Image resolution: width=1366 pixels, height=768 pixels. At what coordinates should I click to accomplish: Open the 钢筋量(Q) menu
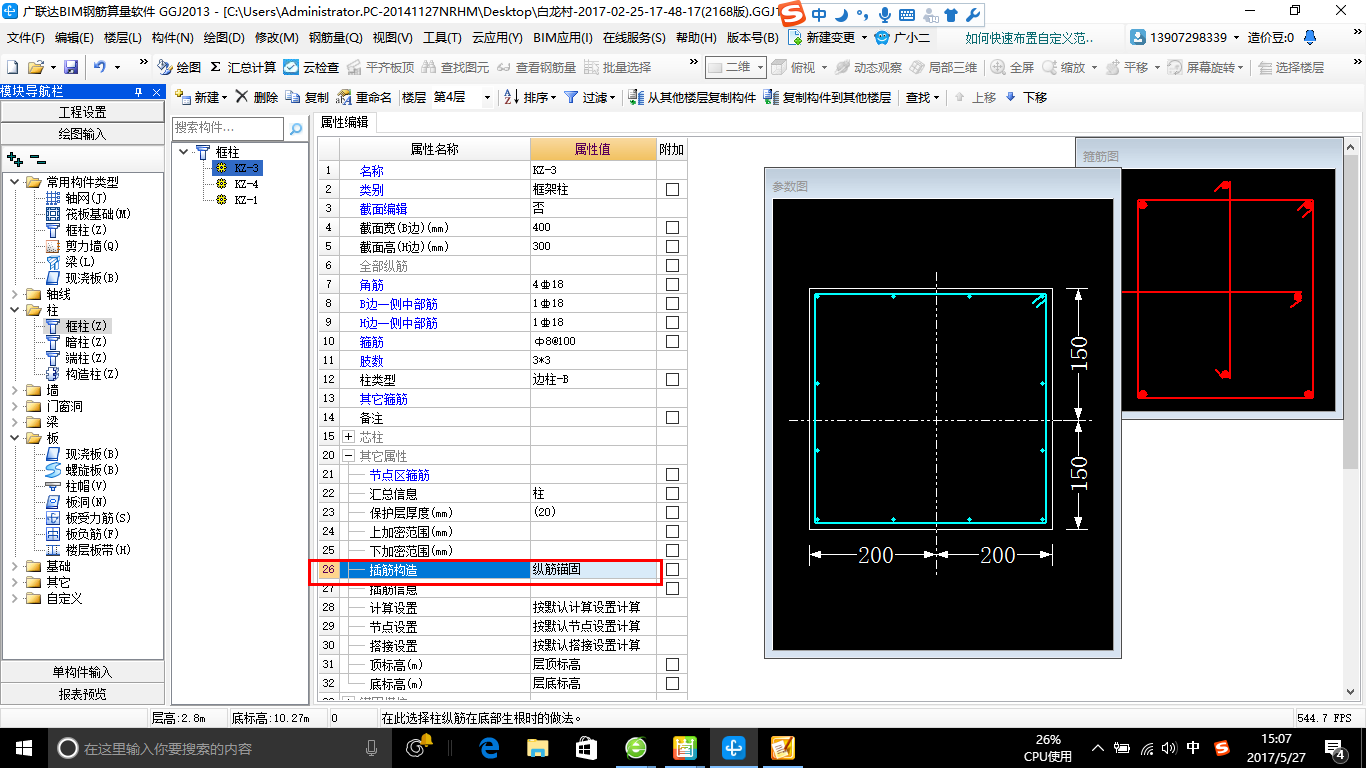[x=335, y=38]
